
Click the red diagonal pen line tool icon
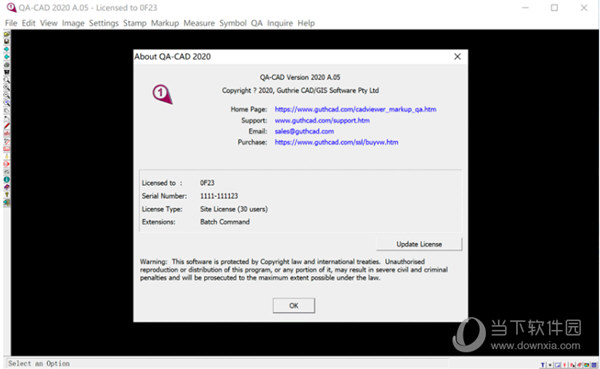click(7, 125)
